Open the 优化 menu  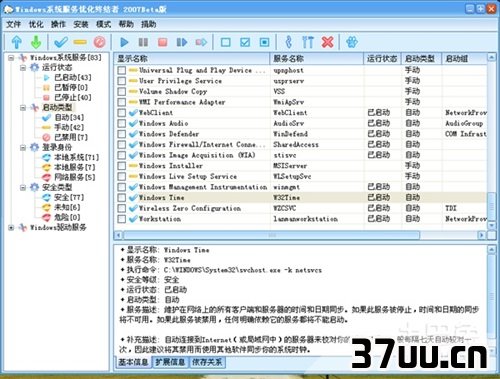pyautogui.click(x=36, y=24)
